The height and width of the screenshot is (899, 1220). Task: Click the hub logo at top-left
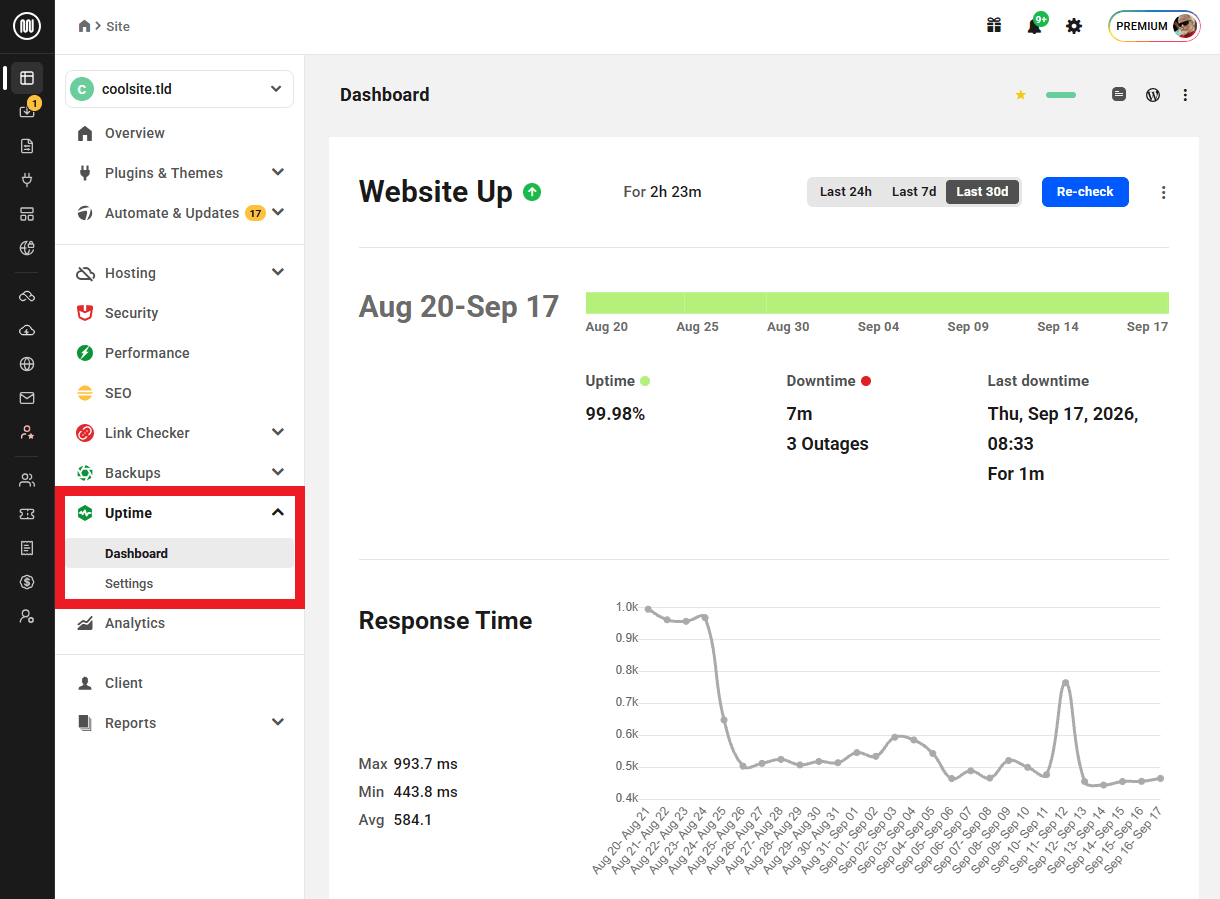[27, 26]
